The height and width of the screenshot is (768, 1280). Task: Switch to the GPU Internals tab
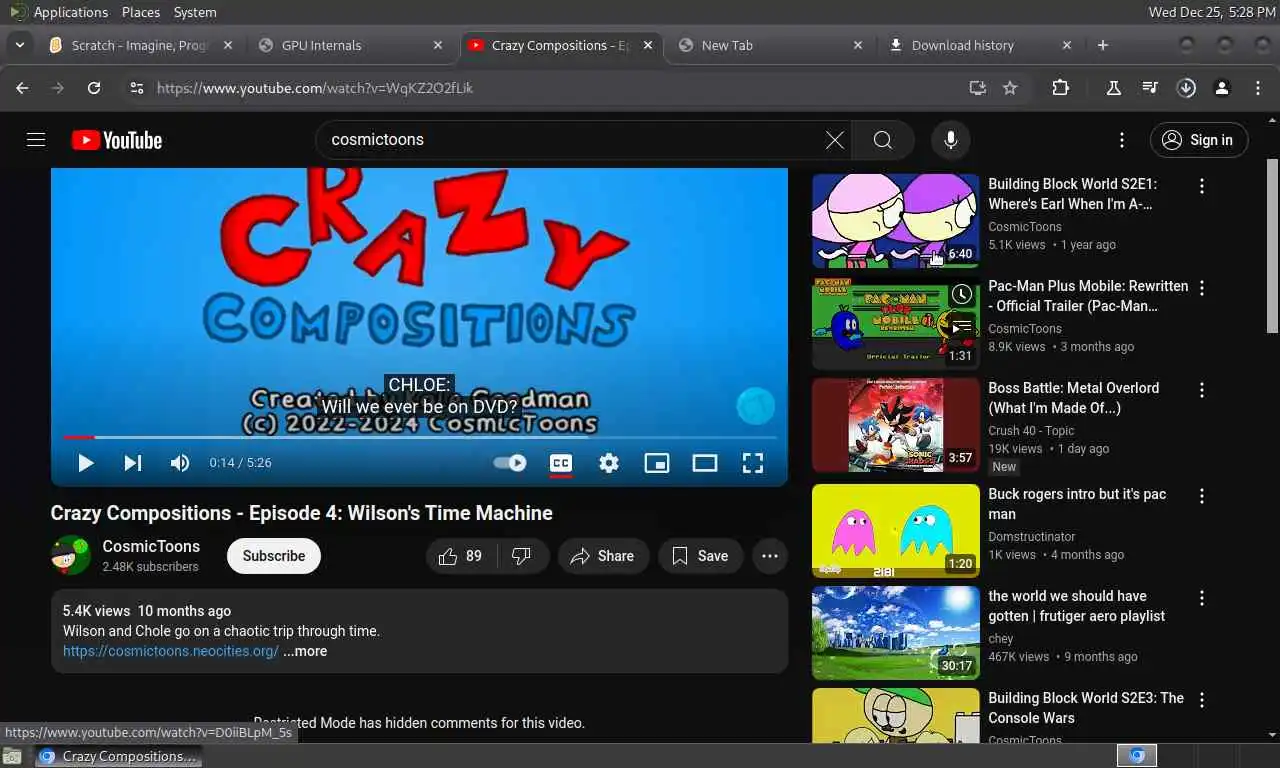(351, 45)
